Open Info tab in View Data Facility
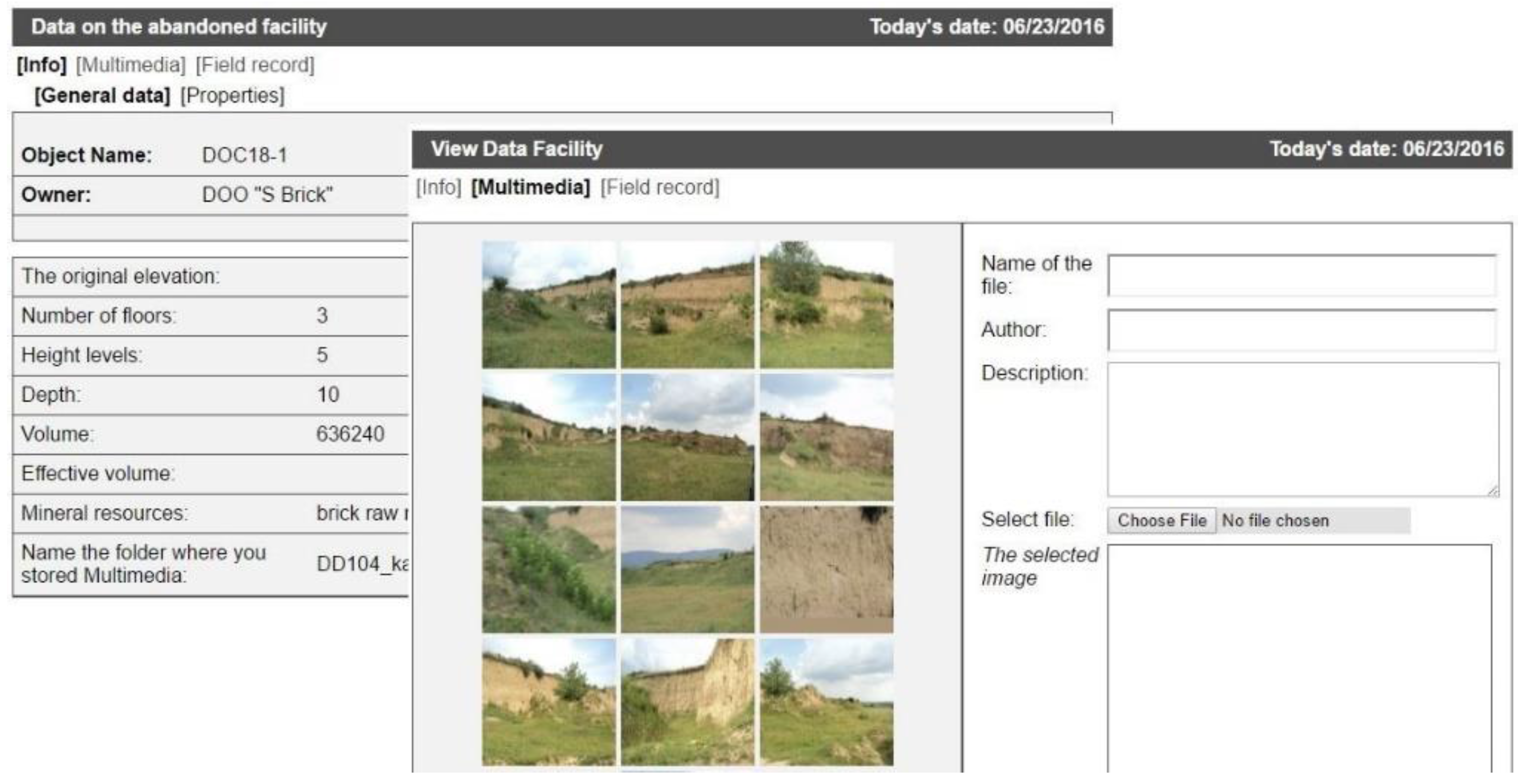Viewport: 1521px width, 784px height. pyautogui.click(x=438, y=188)
